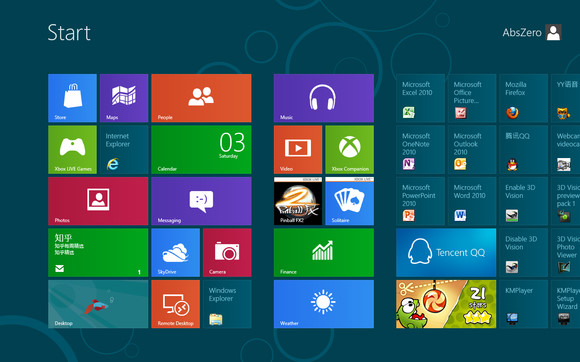This screenshot has height=362, width=580.
Task: Open the wide Tencent QQ tile
Action: [x=446, y=253]
